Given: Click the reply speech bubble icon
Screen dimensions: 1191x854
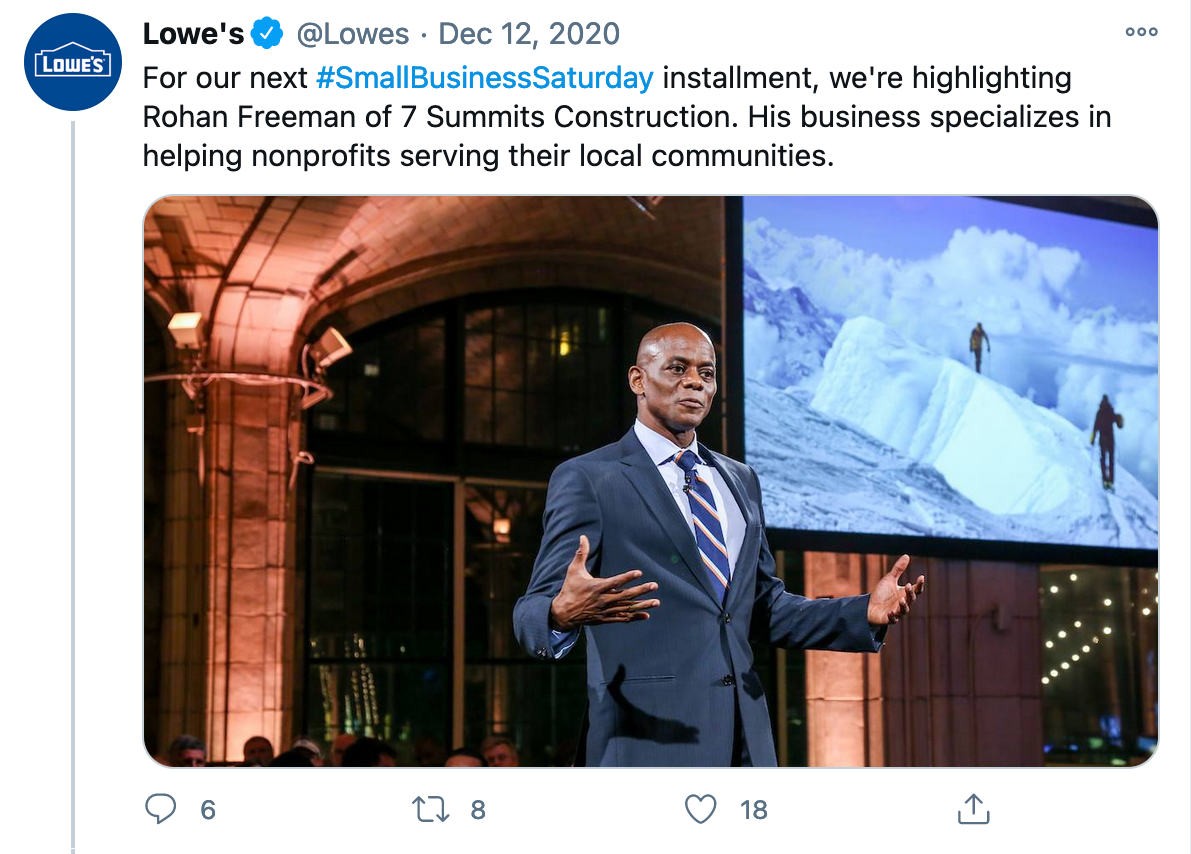Looking at the screenshot, I should point(160,808).
